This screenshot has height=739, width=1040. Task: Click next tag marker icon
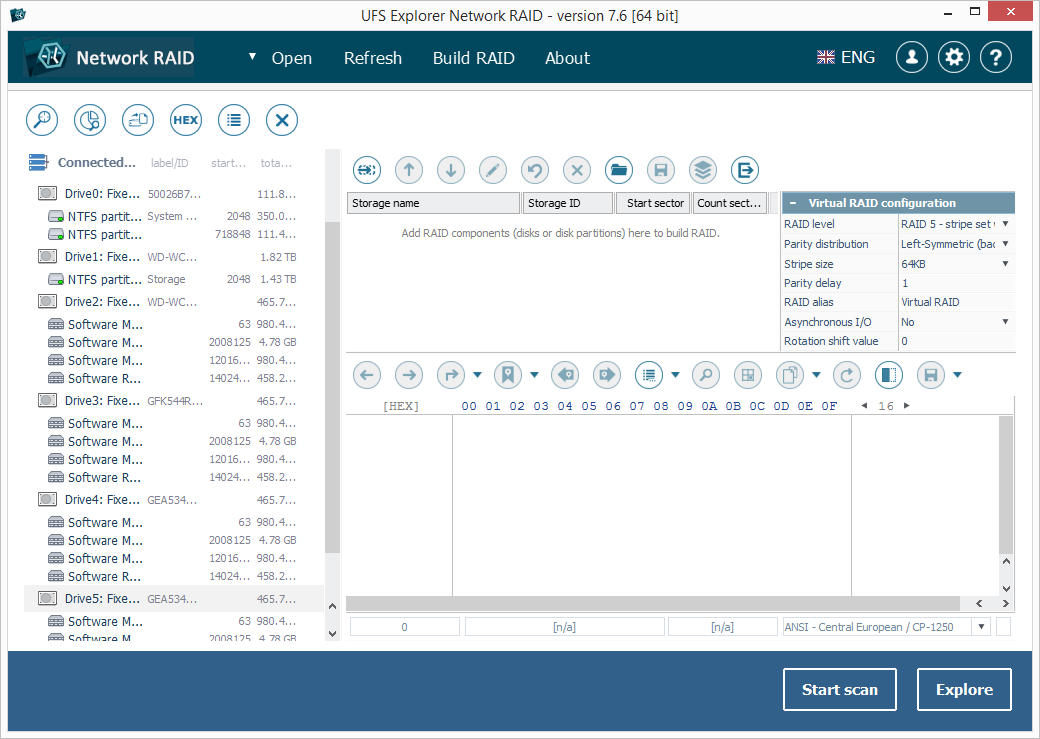(607, 375)
